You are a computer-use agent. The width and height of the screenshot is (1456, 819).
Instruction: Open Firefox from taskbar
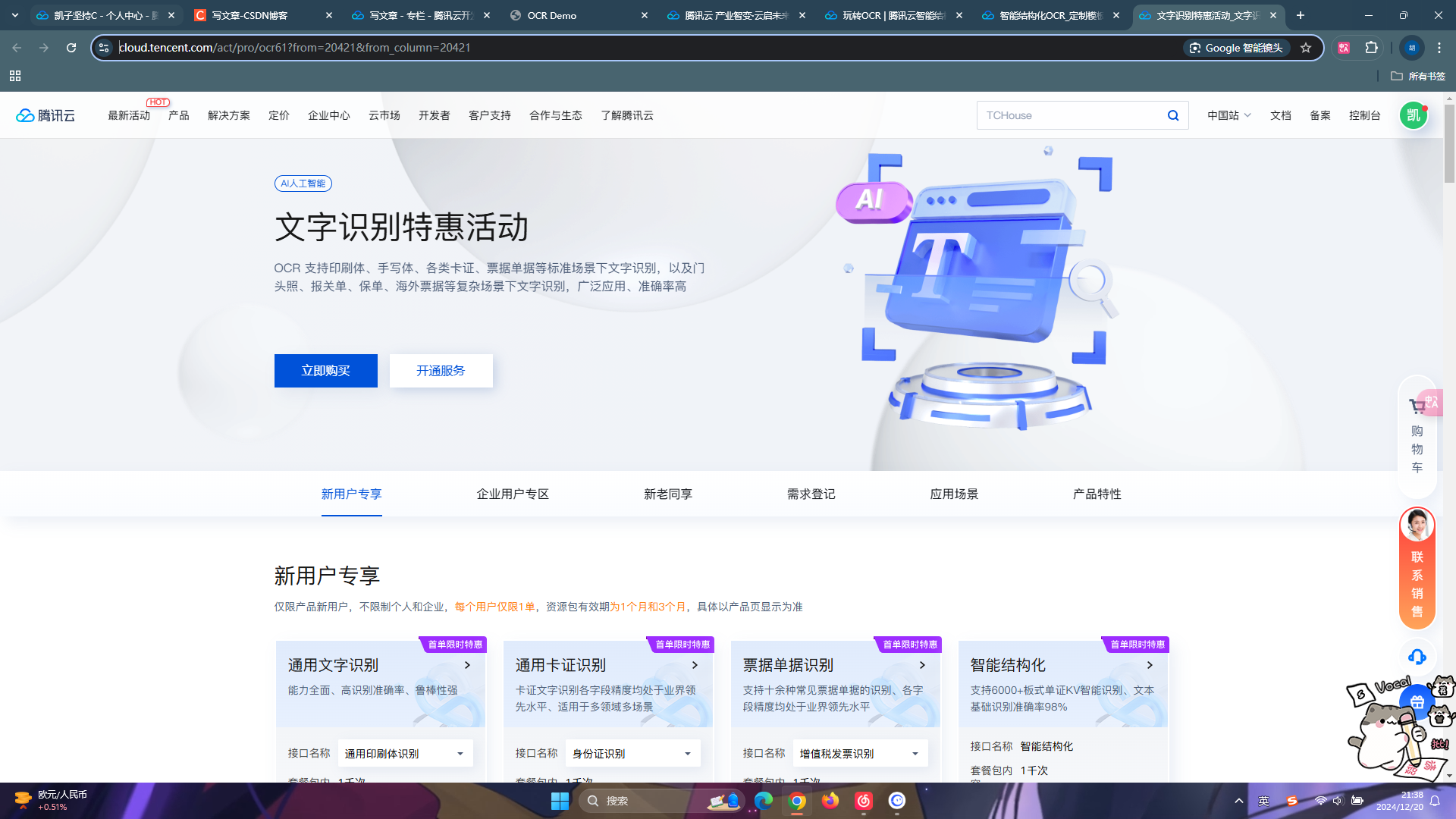(x=830, y=801)
